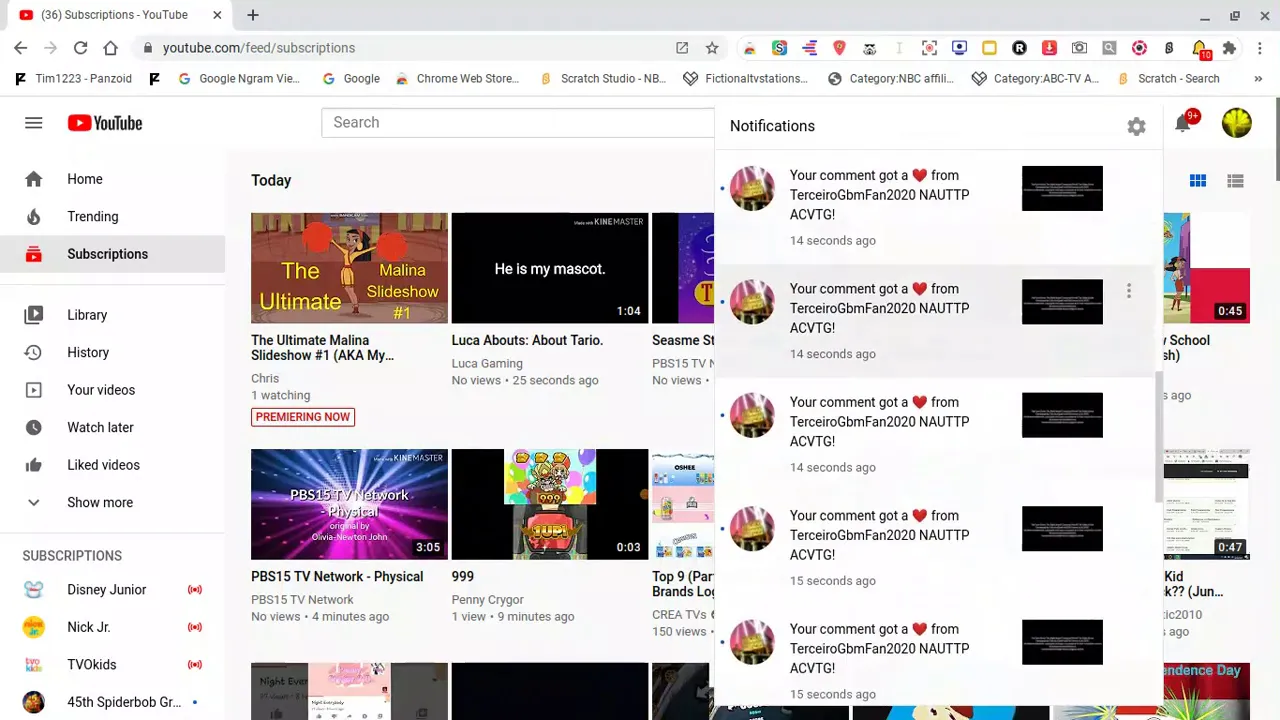Screen dimensions: 1280x720
Task: Open Scratch Studio bookmark
Action: 603,78
